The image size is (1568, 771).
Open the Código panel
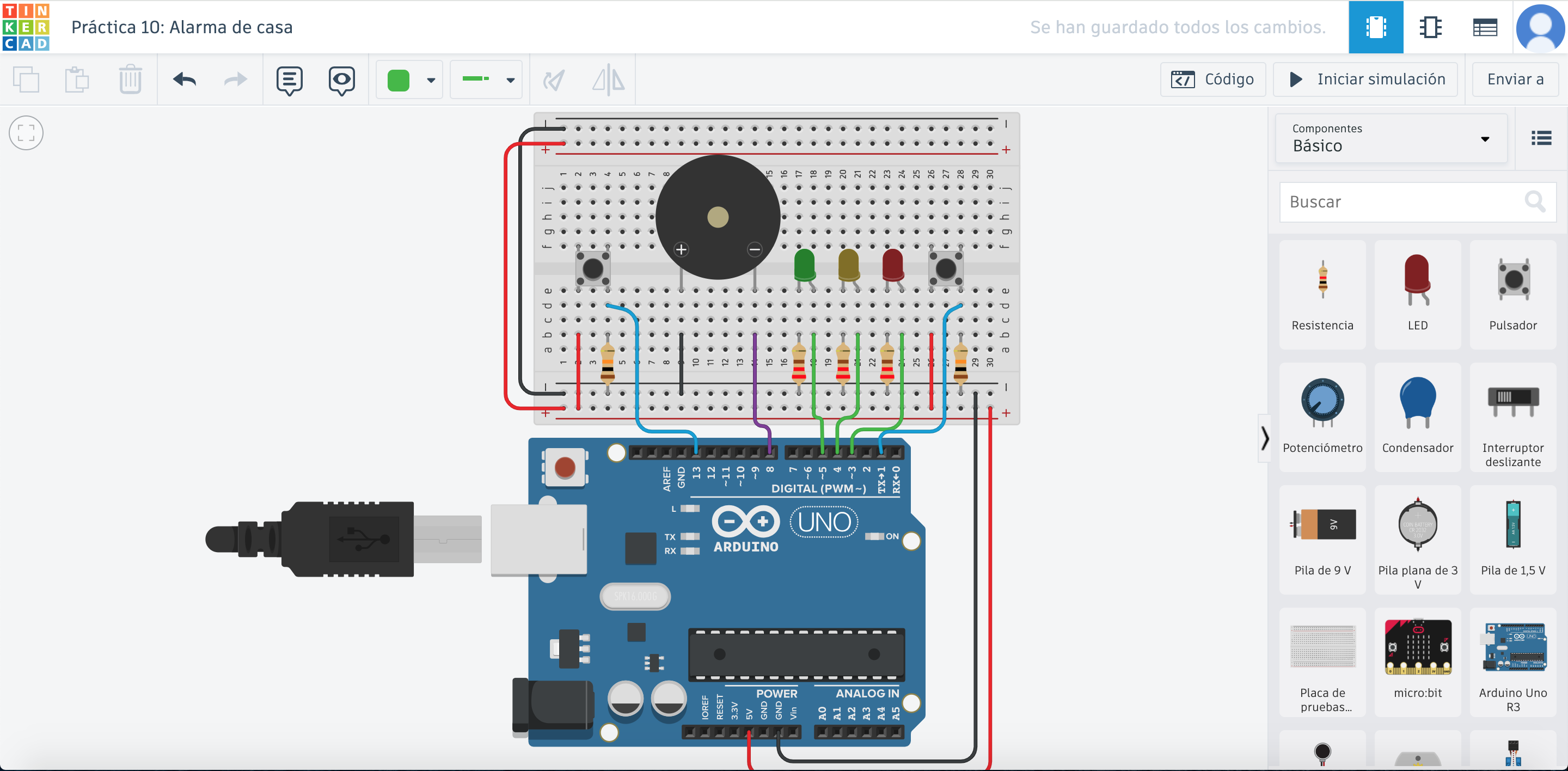1212,79
